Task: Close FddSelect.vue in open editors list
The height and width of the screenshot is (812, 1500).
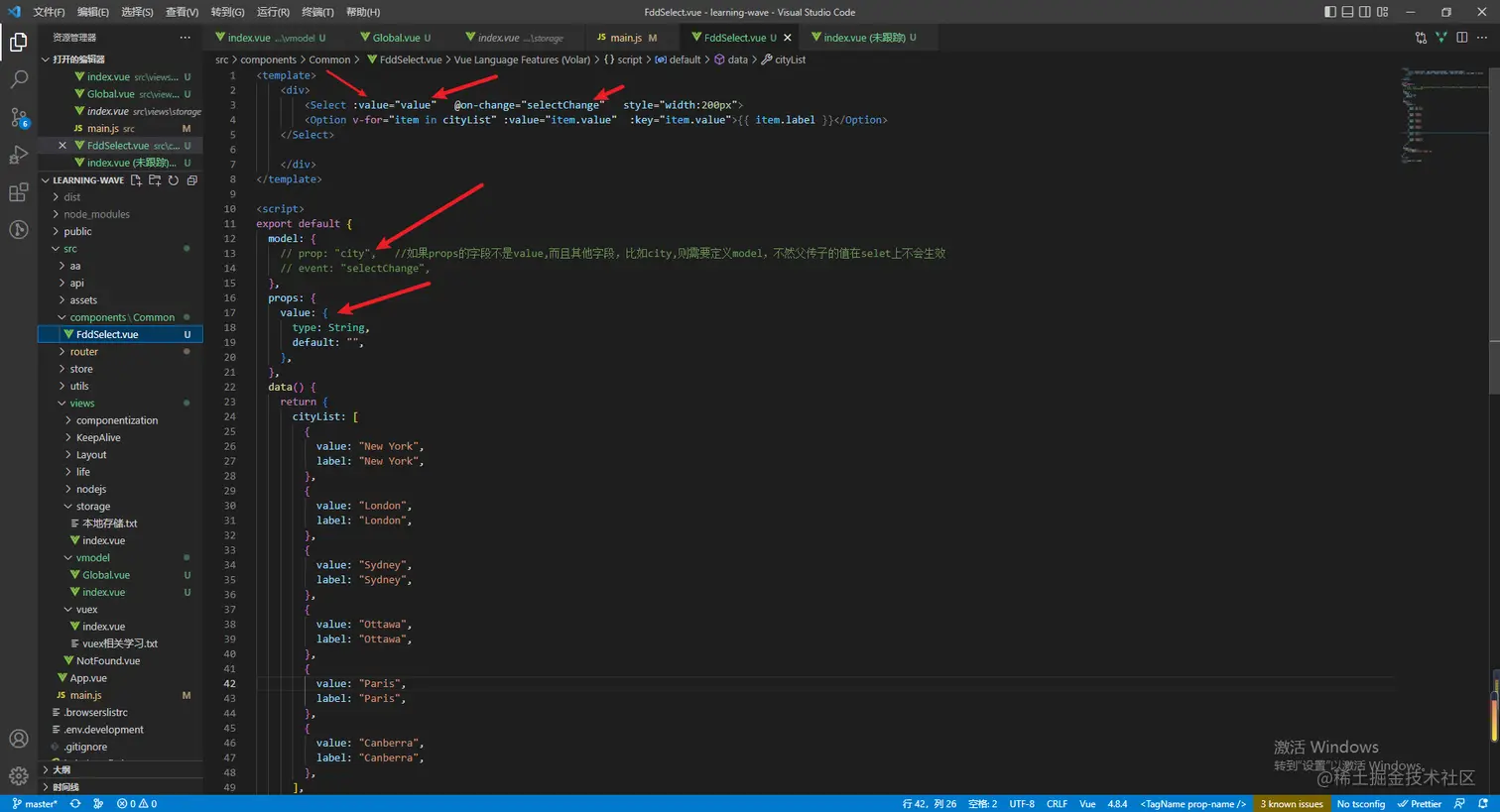Action: coord(62,146)
